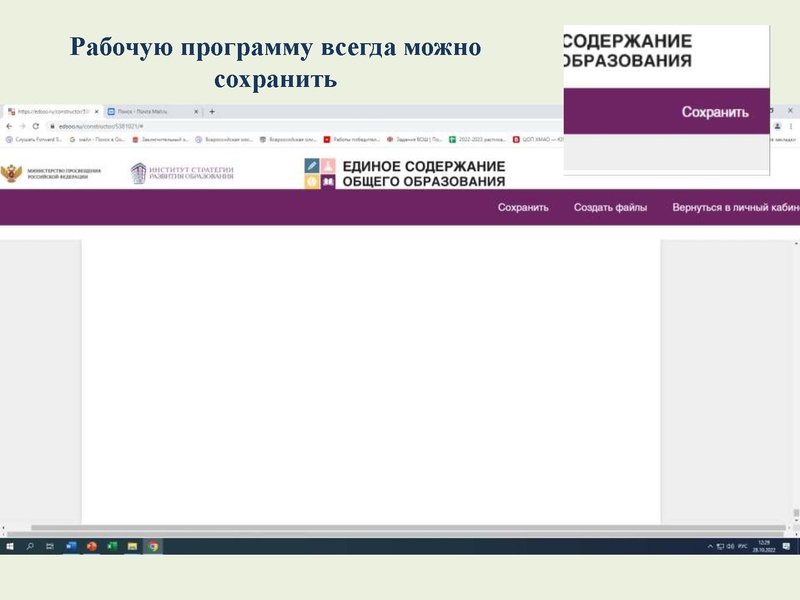Click the Windows Start button
Viewport: 800px width, 600px height.
pyautogui.click(x=10, y=546)
